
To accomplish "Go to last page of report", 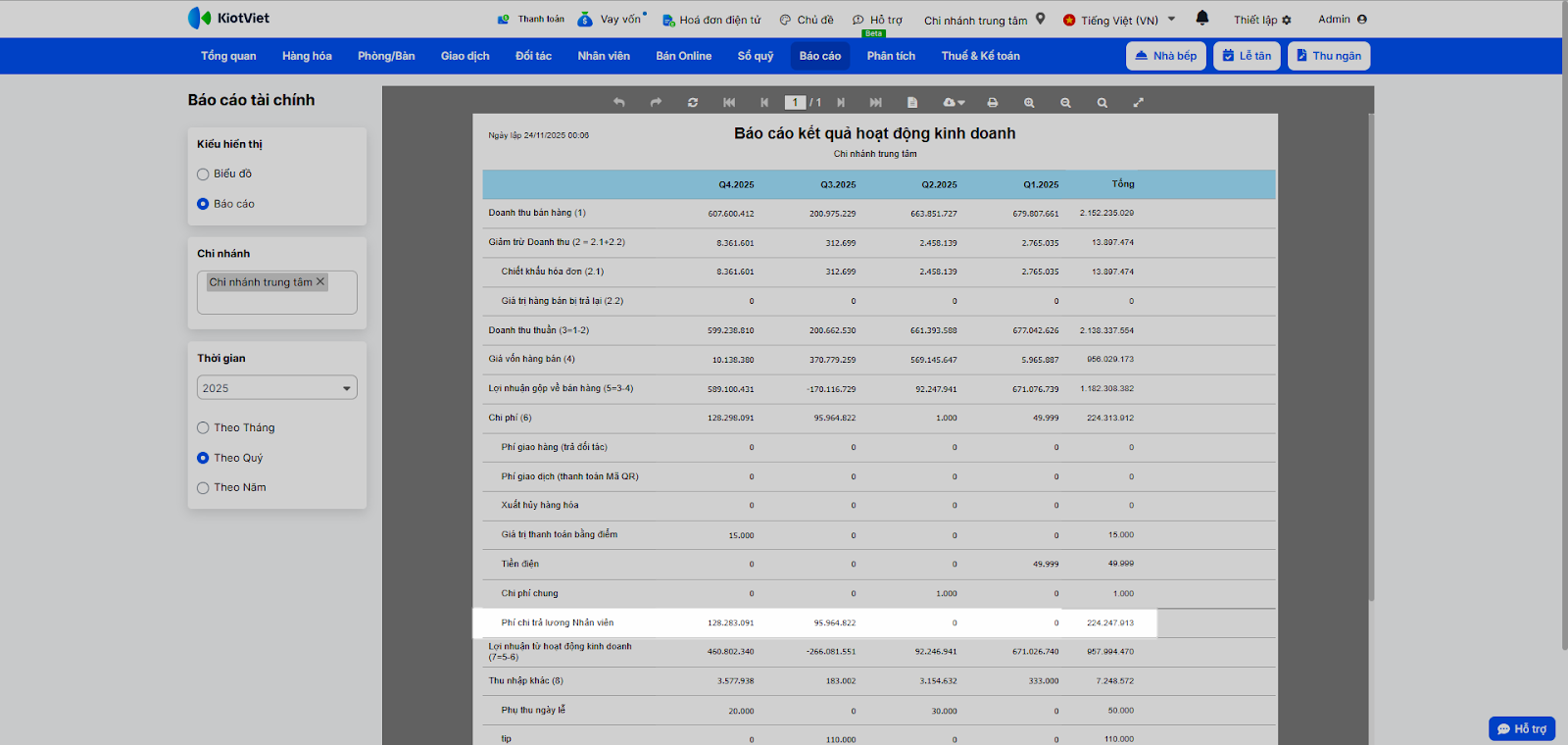I will coord(876,103).
